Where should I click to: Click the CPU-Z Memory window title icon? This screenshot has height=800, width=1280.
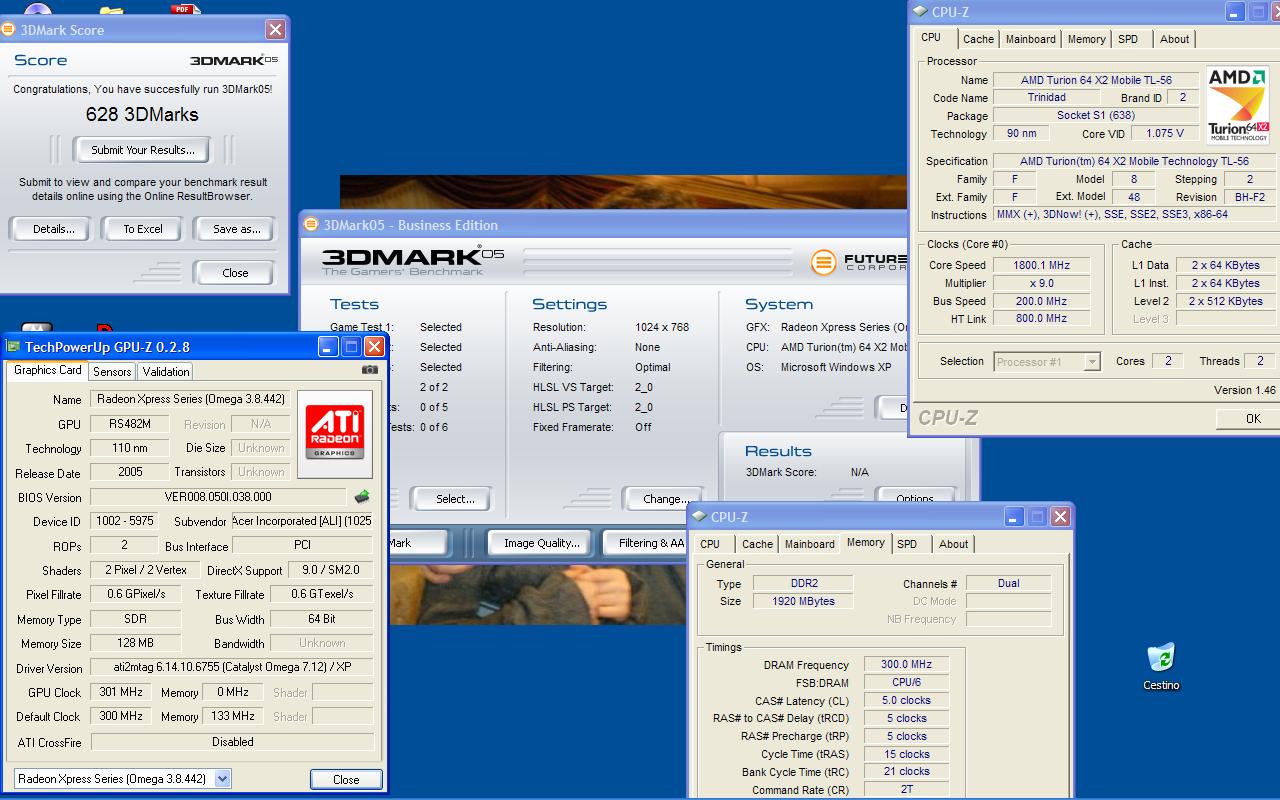pos(699,517)
